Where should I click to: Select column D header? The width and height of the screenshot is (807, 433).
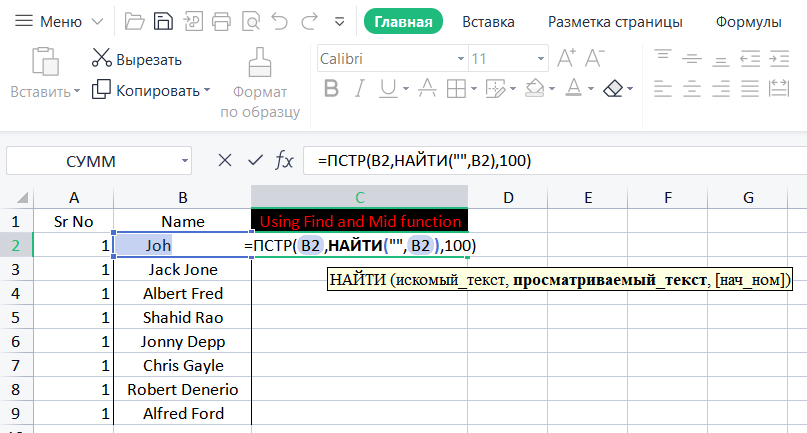tap(508, 197)
